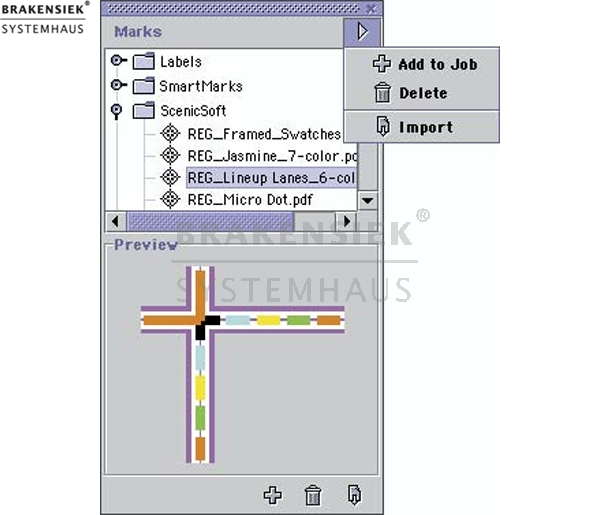Click the import document icon in the bottom toolbar

pyautogui.click(x=354, y=495)
